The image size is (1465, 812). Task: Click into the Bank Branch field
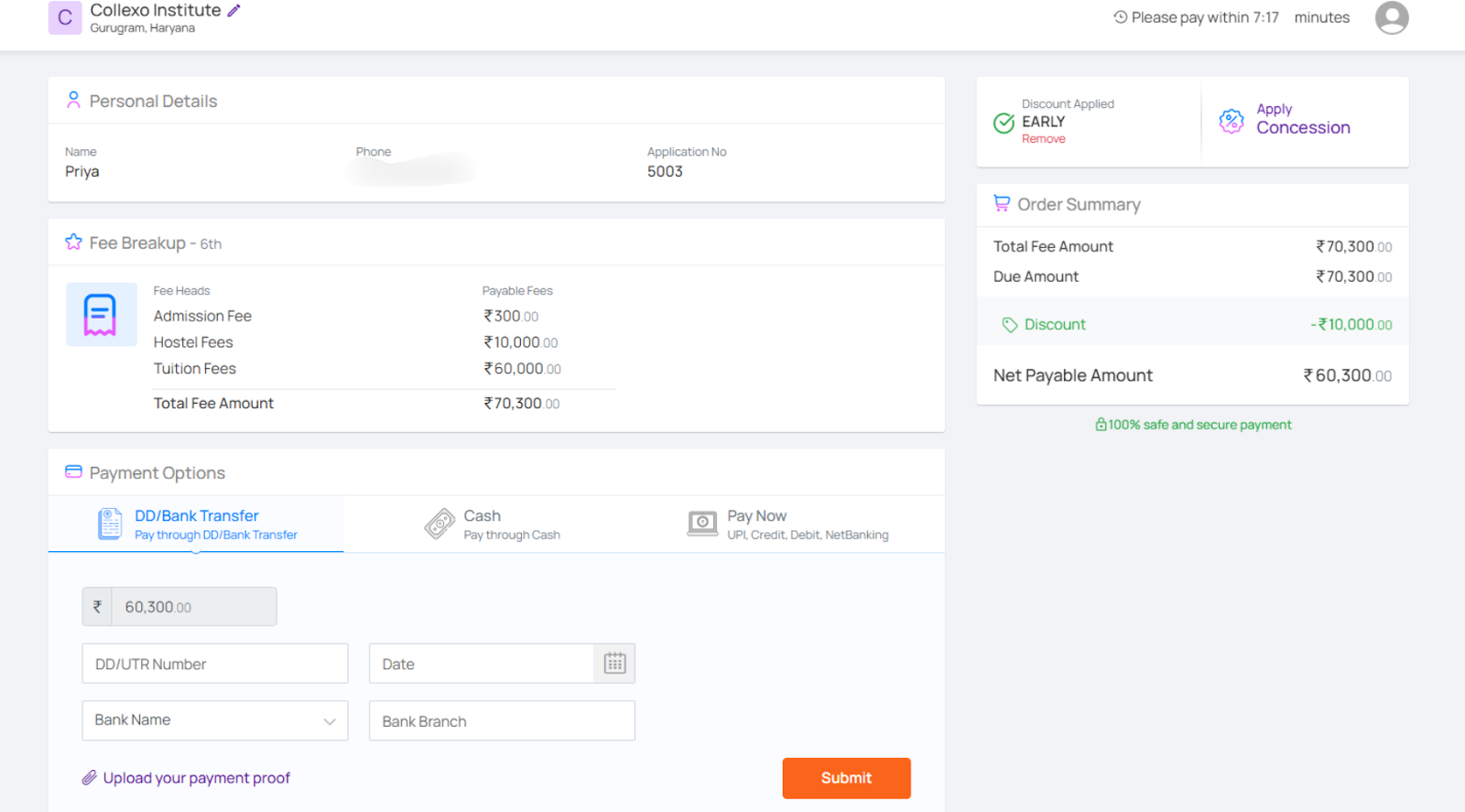click(502, 721)
